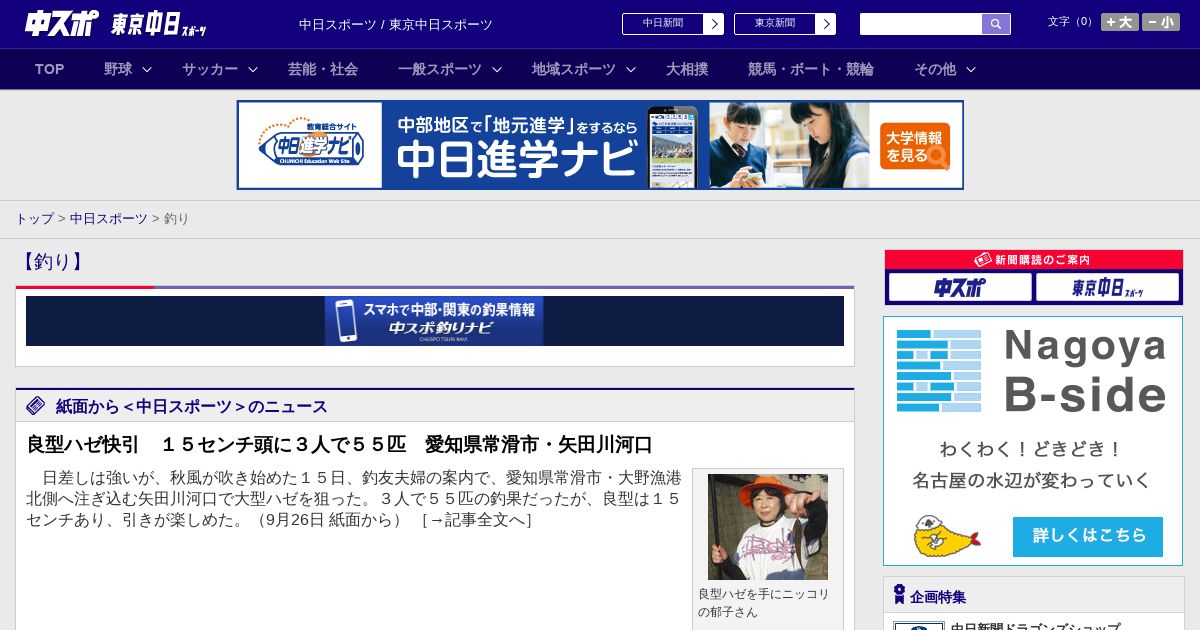Go to 中日スポーツ in breadcrumb
1200x630 pixels.
(109, 218)
